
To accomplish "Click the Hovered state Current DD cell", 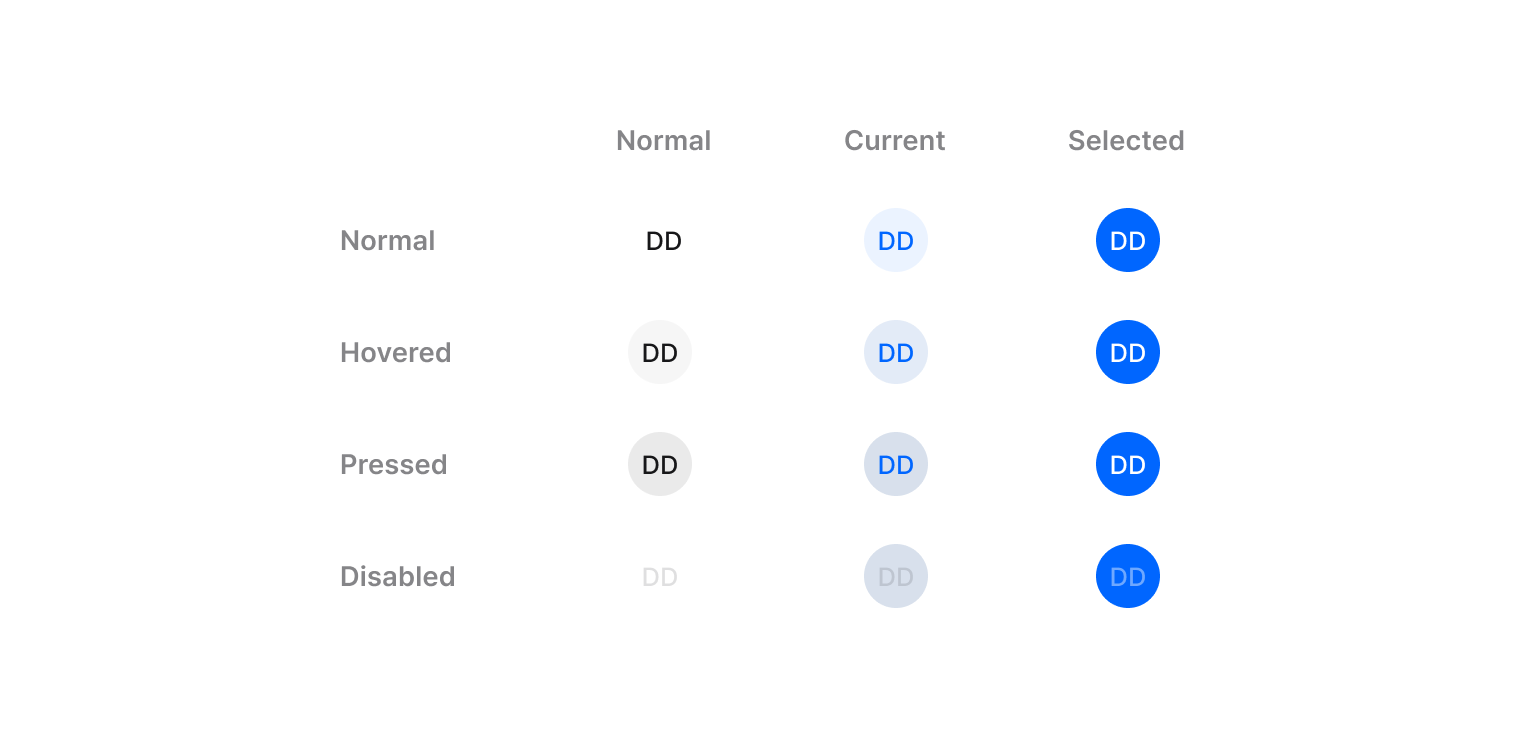I will 895,353.
